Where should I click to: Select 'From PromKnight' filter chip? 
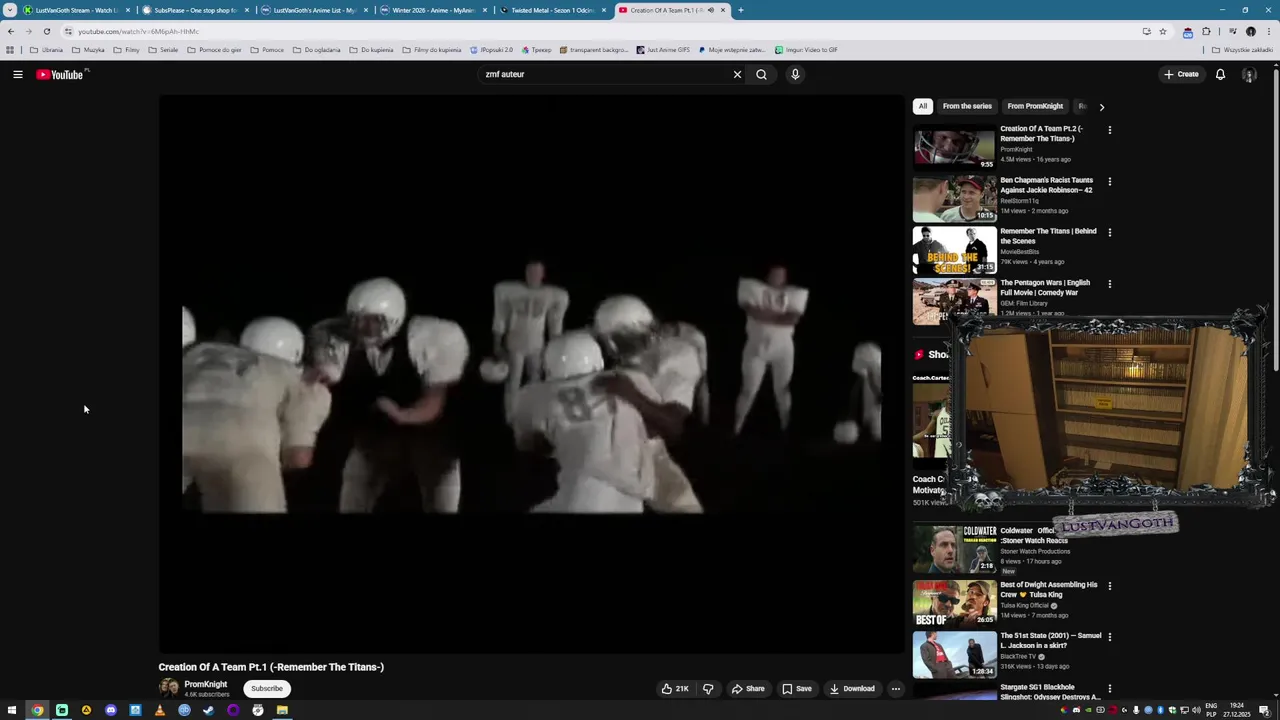coord(1035,106)
